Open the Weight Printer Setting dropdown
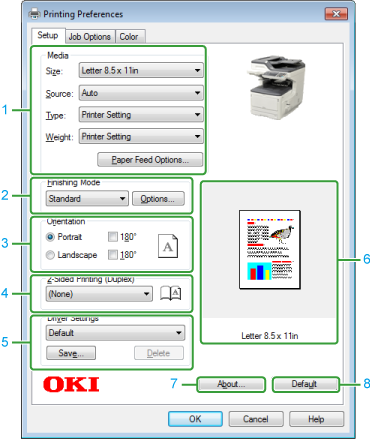Screen dimensions: 370x439 click(141, 136)
